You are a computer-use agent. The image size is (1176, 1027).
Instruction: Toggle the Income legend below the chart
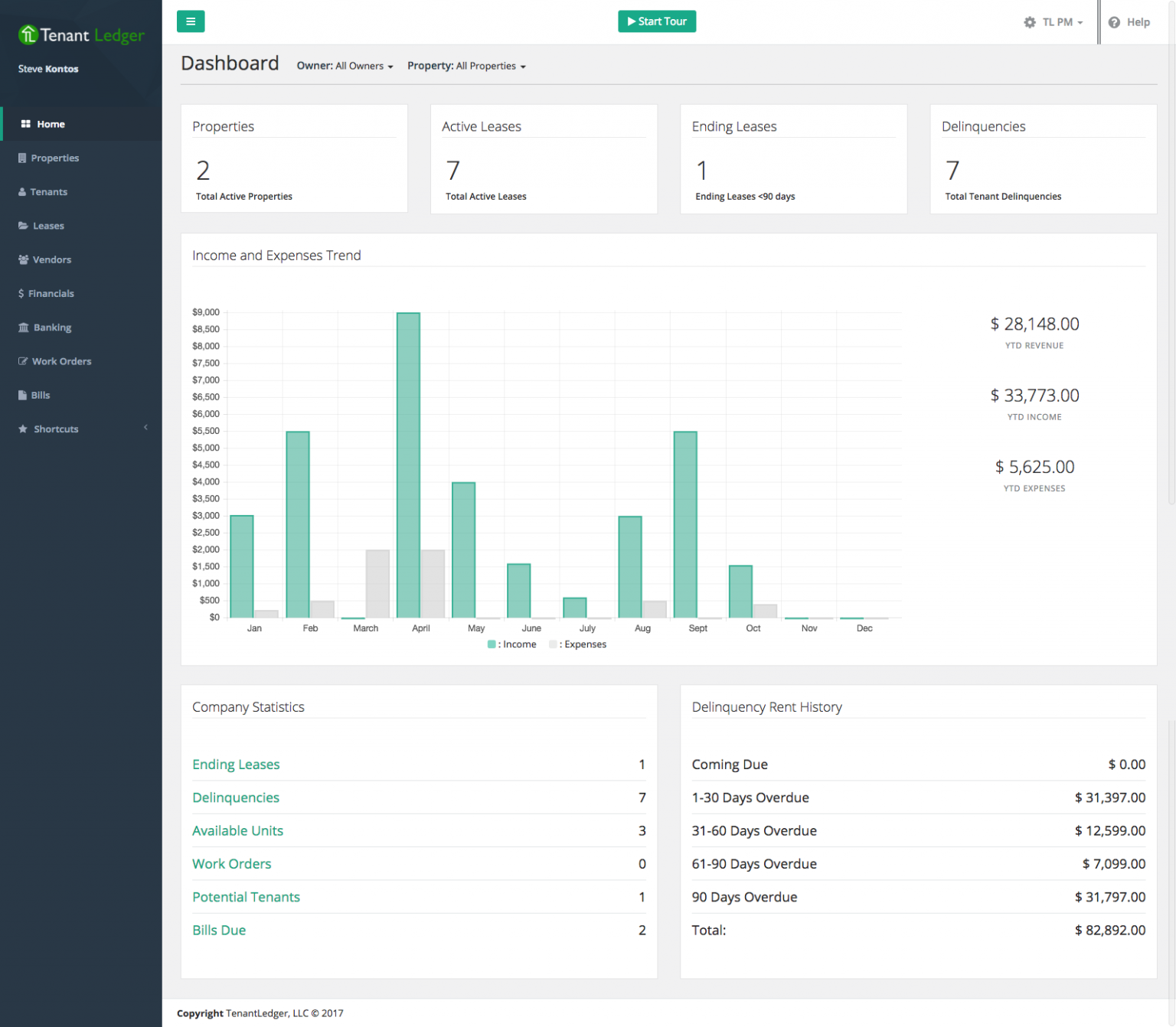pos(511,644)
